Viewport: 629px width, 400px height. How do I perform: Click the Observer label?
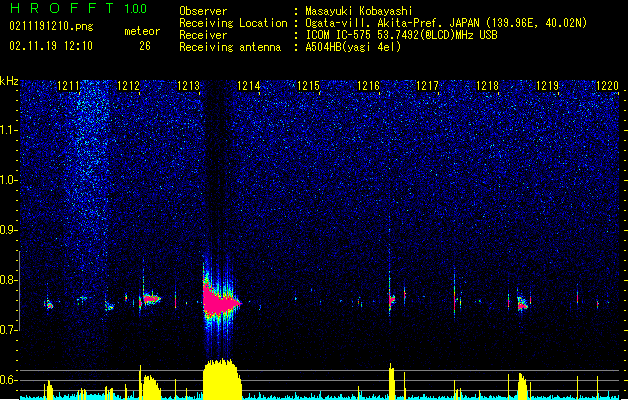[x=203, y=11]
